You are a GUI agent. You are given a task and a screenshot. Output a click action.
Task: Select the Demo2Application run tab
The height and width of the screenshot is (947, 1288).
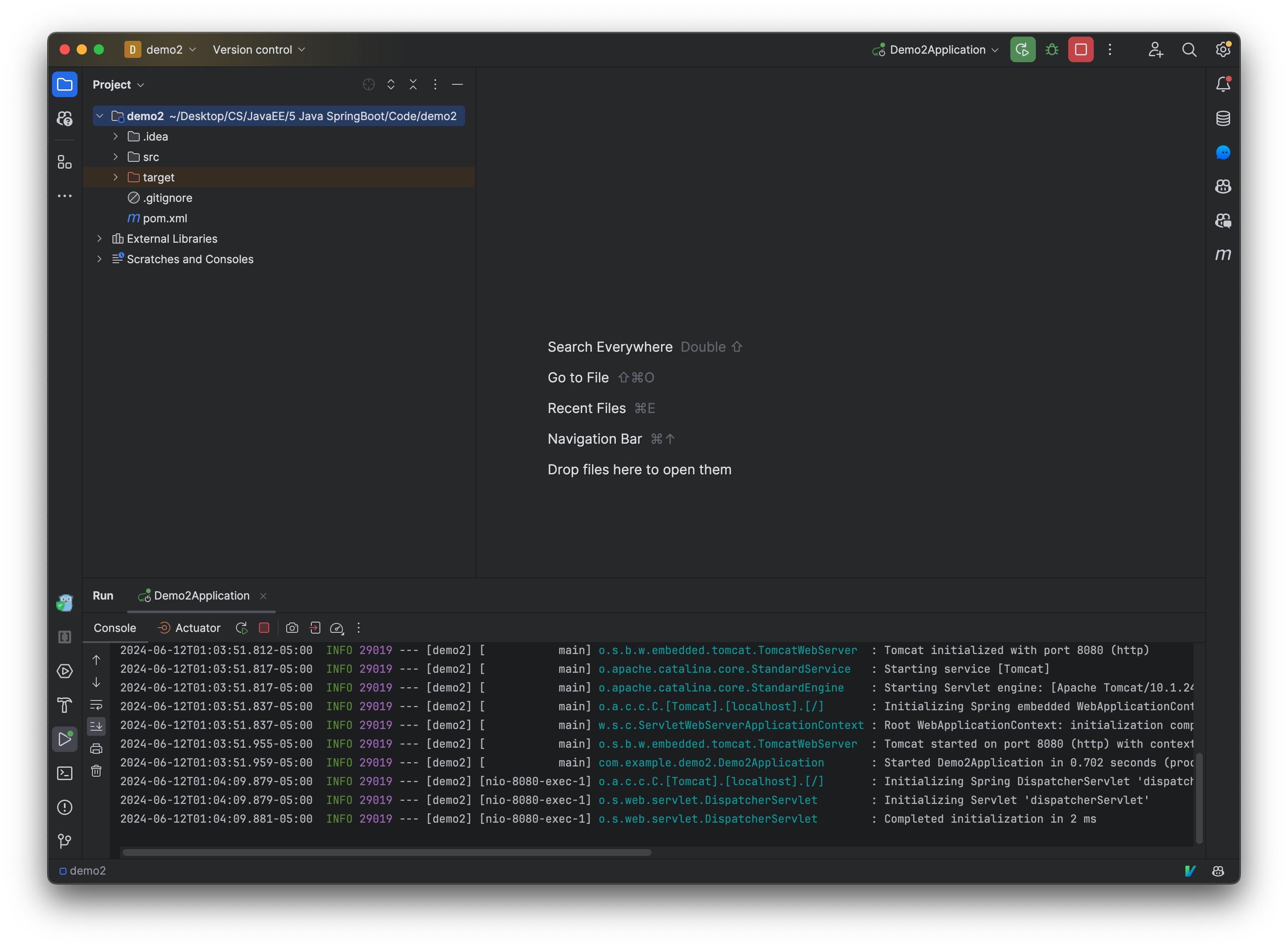click(200, 595)
